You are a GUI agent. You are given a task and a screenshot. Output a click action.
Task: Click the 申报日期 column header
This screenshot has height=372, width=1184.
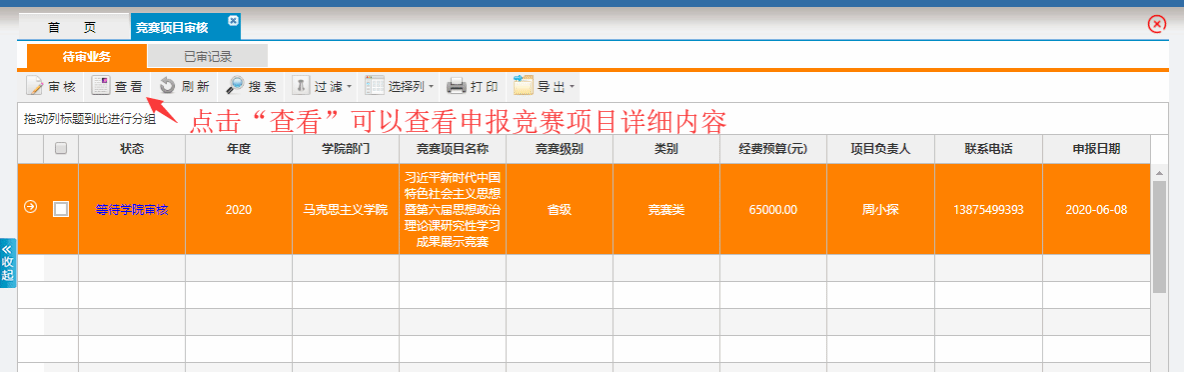(x=1096, y=149)
